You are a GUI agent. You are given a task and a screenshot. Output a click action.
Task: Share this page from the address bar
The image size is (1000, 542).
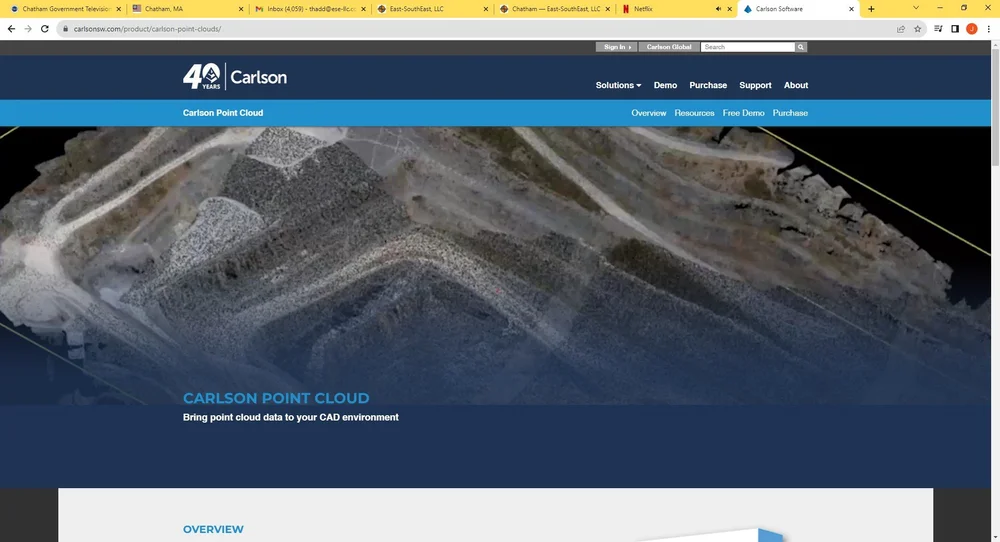[901, 29]
